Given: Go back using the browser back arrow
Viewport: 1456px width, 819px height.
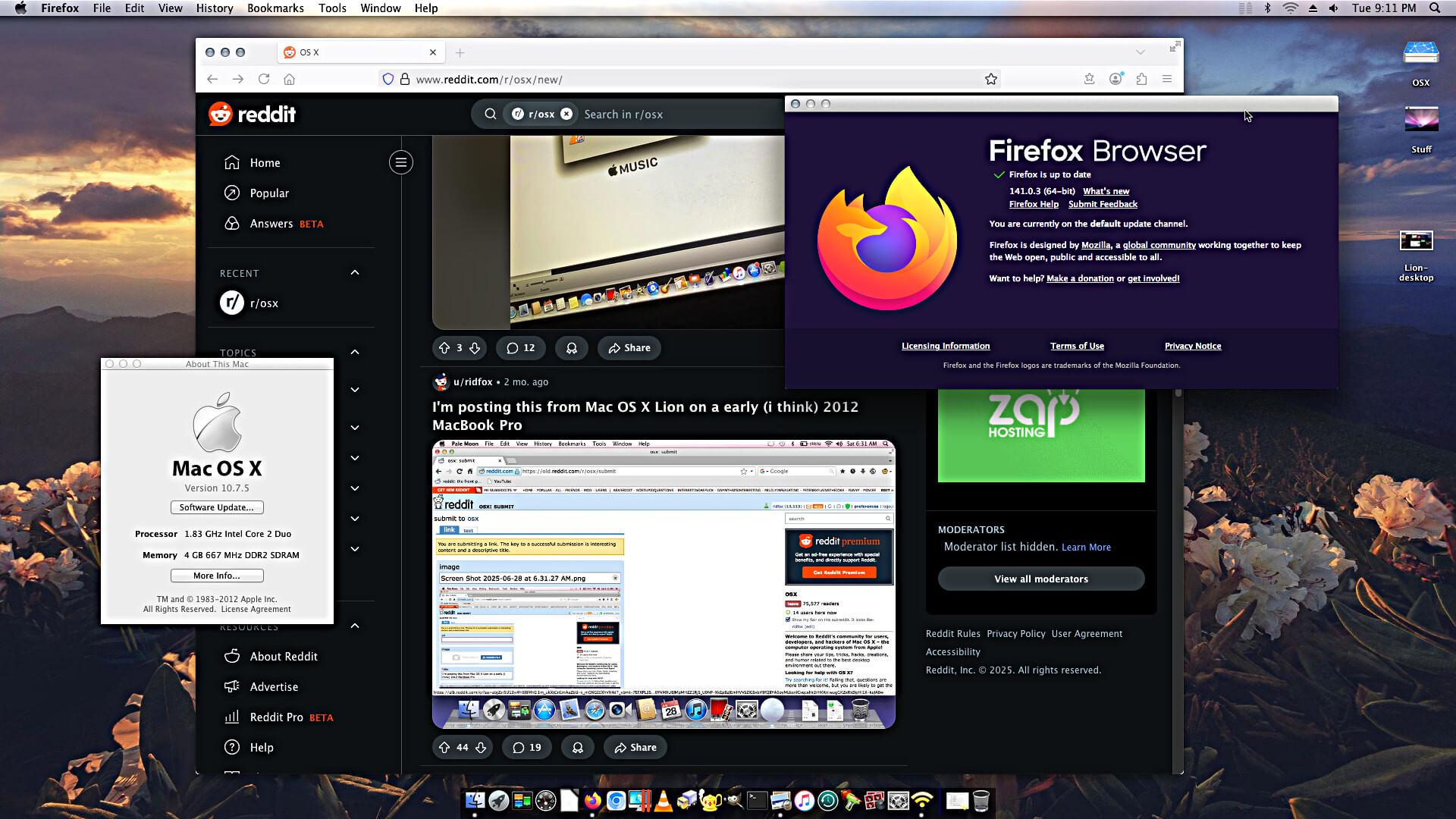Looking at the screenshot, I should coord(212,79).
